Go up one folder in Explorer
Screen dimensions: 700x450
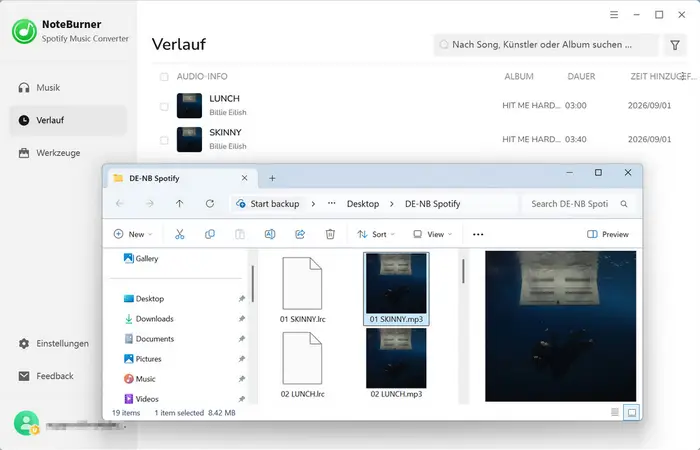click(179, 204)
